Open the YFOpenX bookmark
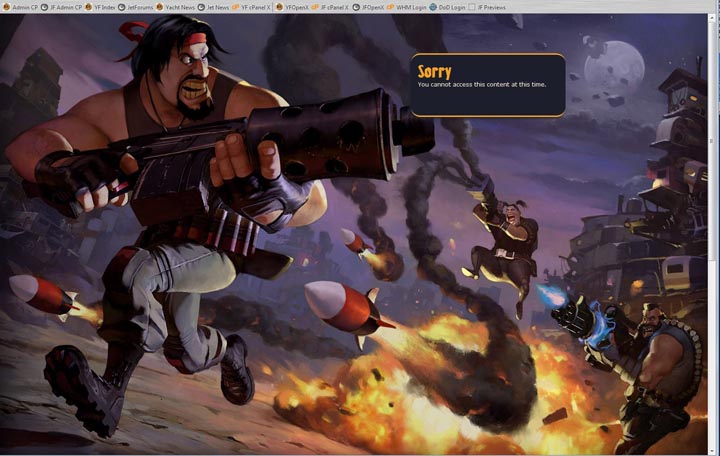 coord(292,7)
